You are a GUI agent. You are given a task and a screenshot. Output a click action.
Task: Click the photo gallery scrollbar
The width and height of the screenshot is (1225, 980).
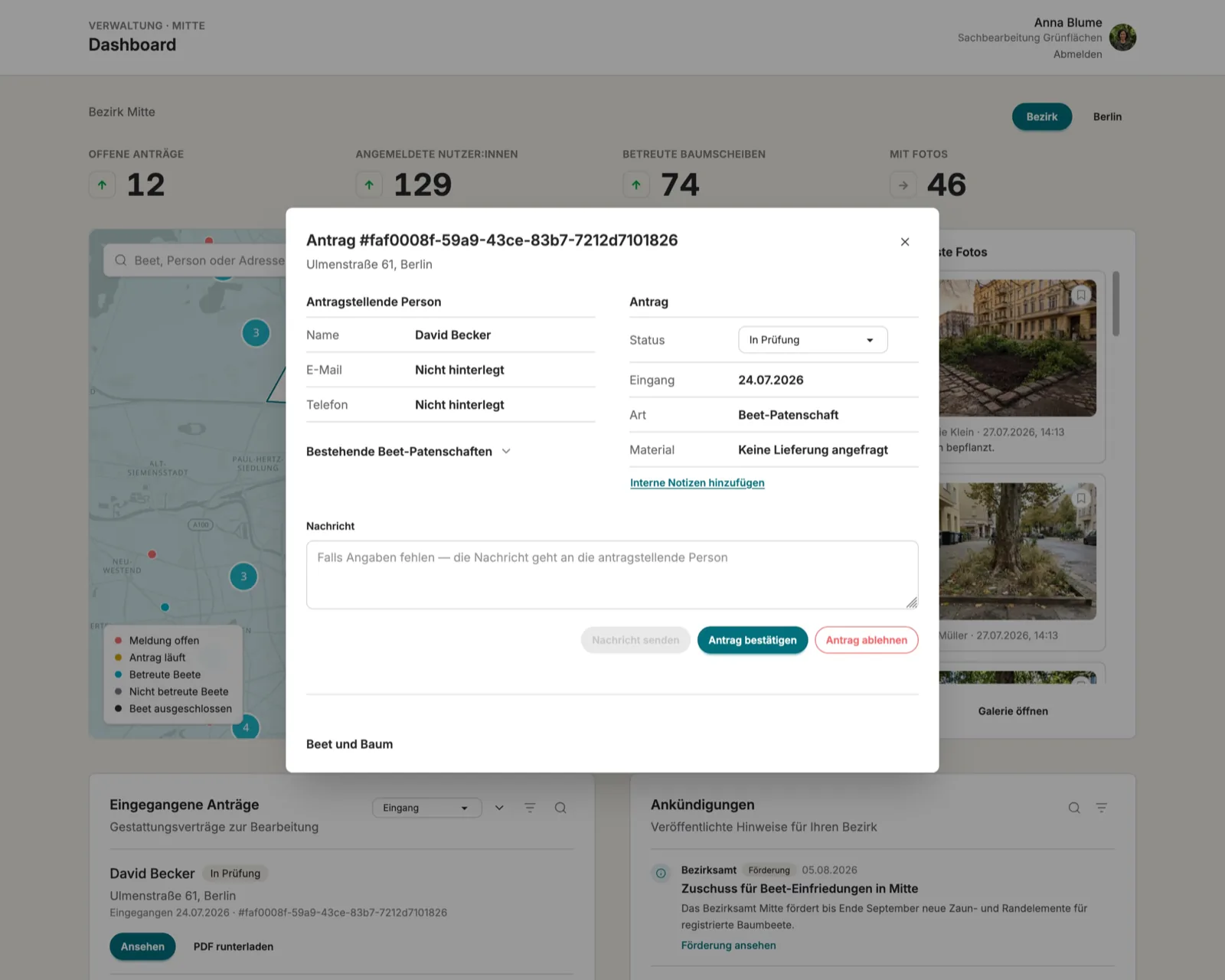(1116, 303)
